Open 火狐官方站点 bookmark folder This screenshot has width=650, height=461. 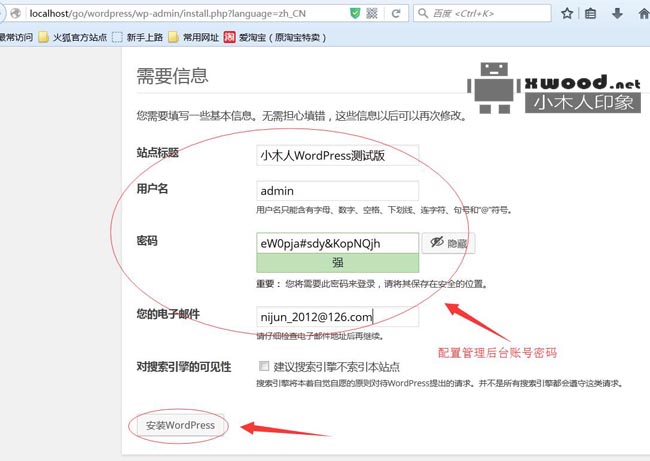(73, 37)
